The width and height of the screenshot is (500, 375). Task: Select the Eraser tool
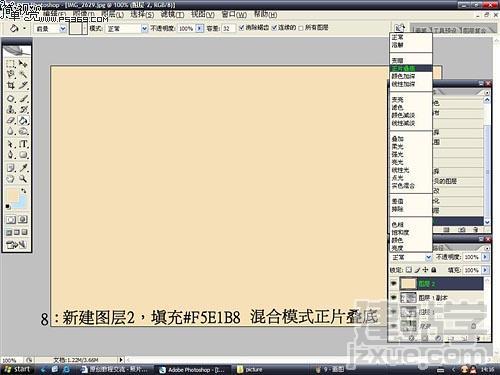click(x=11, y=120)
